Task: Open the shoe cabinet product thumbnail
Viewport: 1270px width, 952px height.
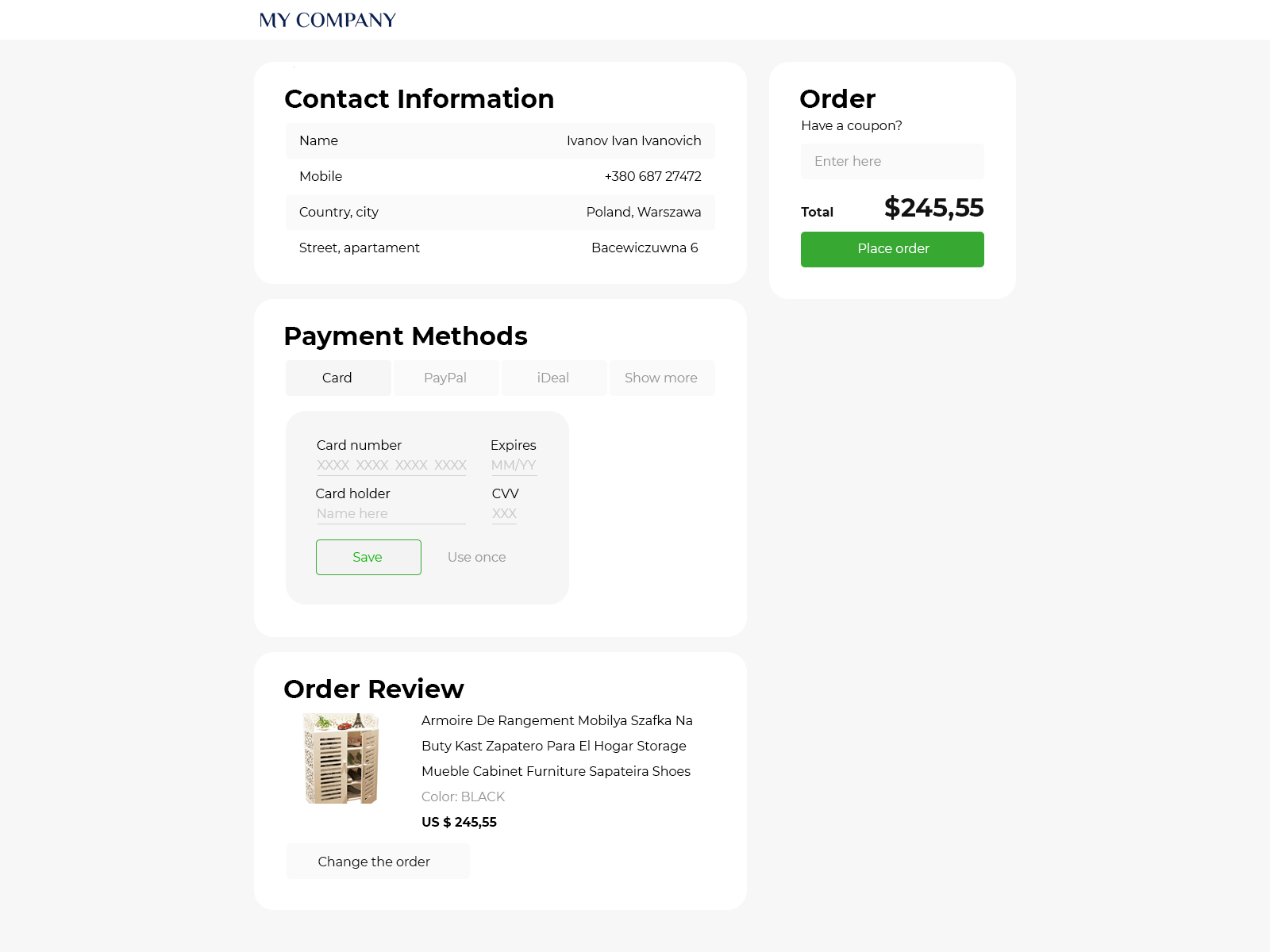Action: click(341, 758)
